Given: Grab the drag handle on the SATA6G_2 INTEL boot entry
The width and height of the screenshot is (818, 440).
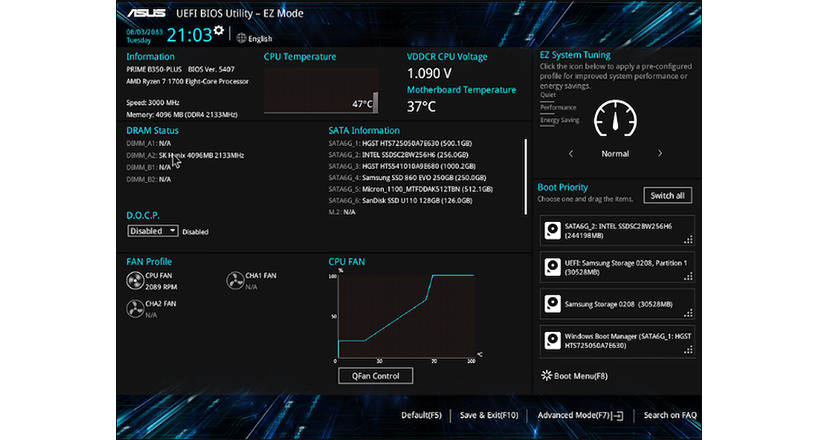Looking at the screenshot, I should click(x=689, y=240).
